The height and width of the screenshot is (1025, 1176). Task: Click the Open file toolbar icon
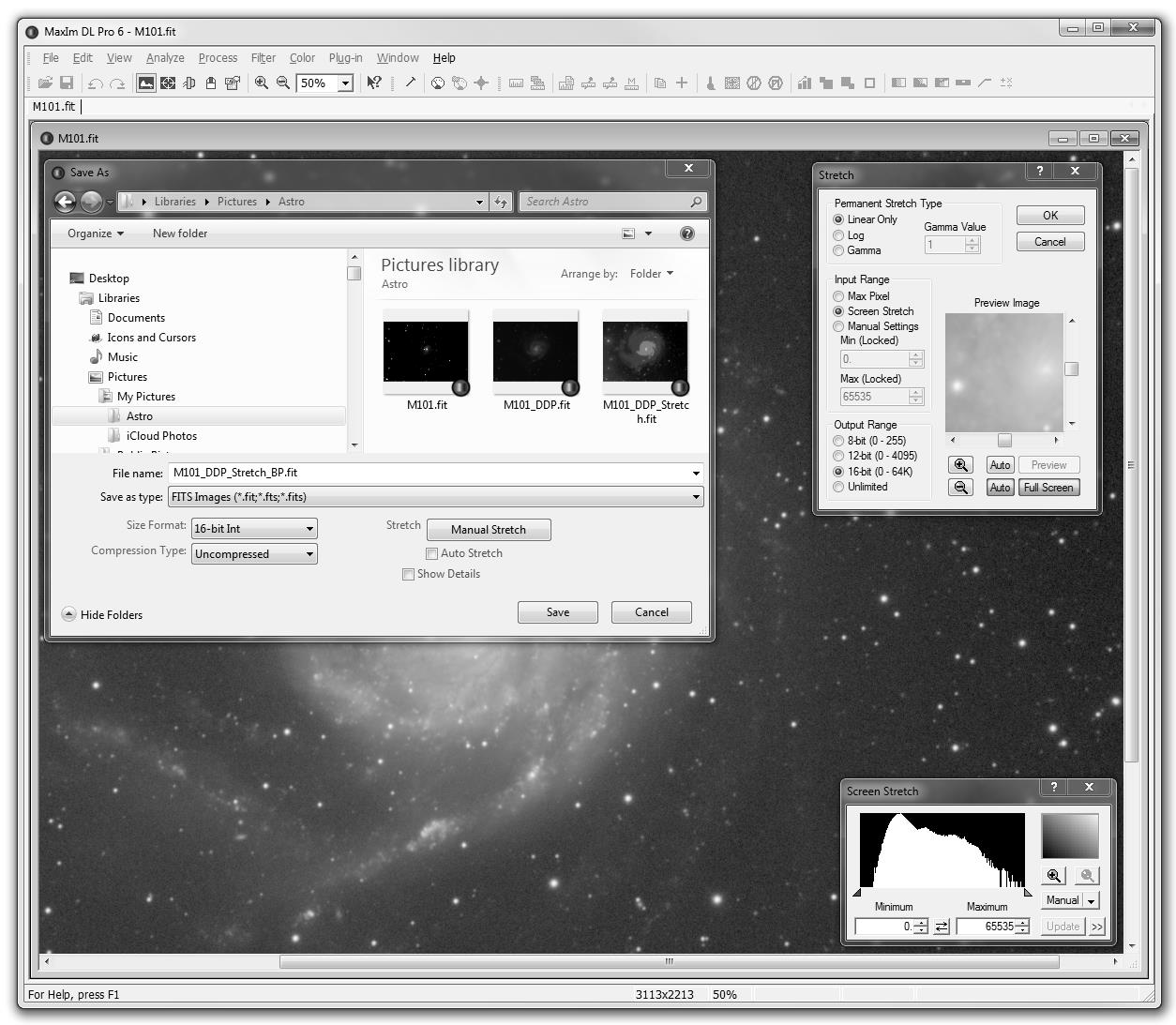click(45, 83)
